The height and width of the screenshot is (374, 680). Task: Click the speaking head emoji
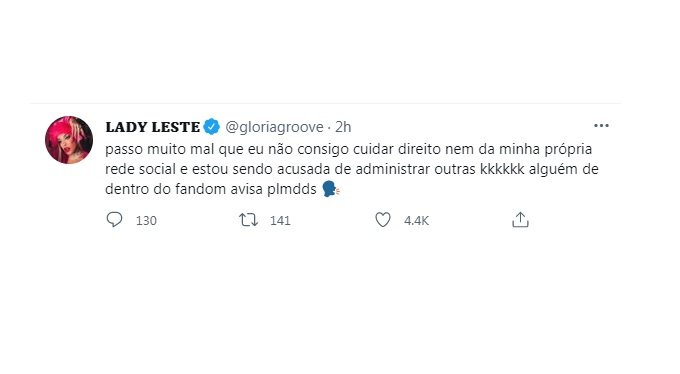331,189
